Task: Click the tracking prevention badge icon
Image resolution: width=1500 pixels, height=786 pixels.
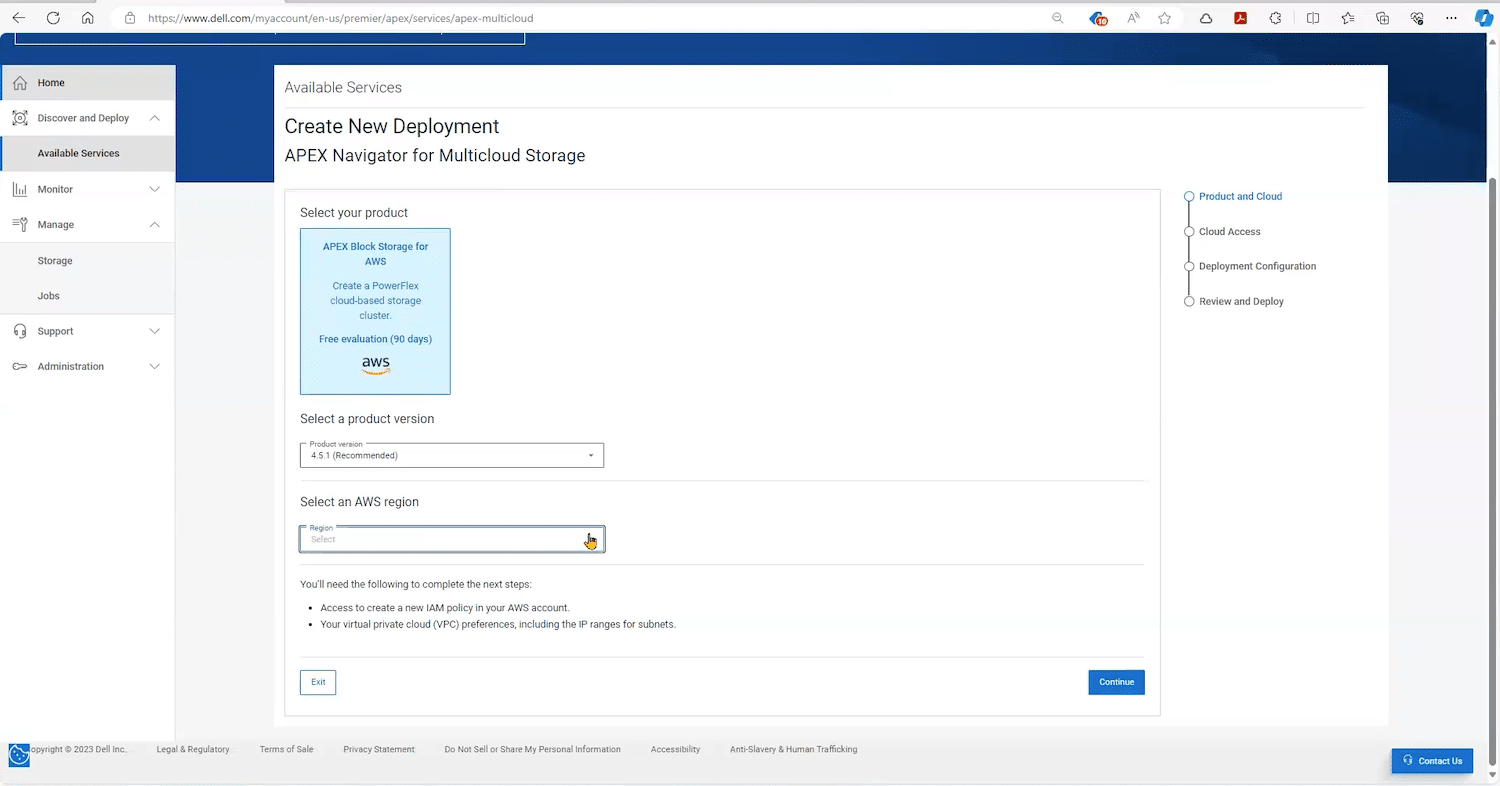Action: [1098, 18]
